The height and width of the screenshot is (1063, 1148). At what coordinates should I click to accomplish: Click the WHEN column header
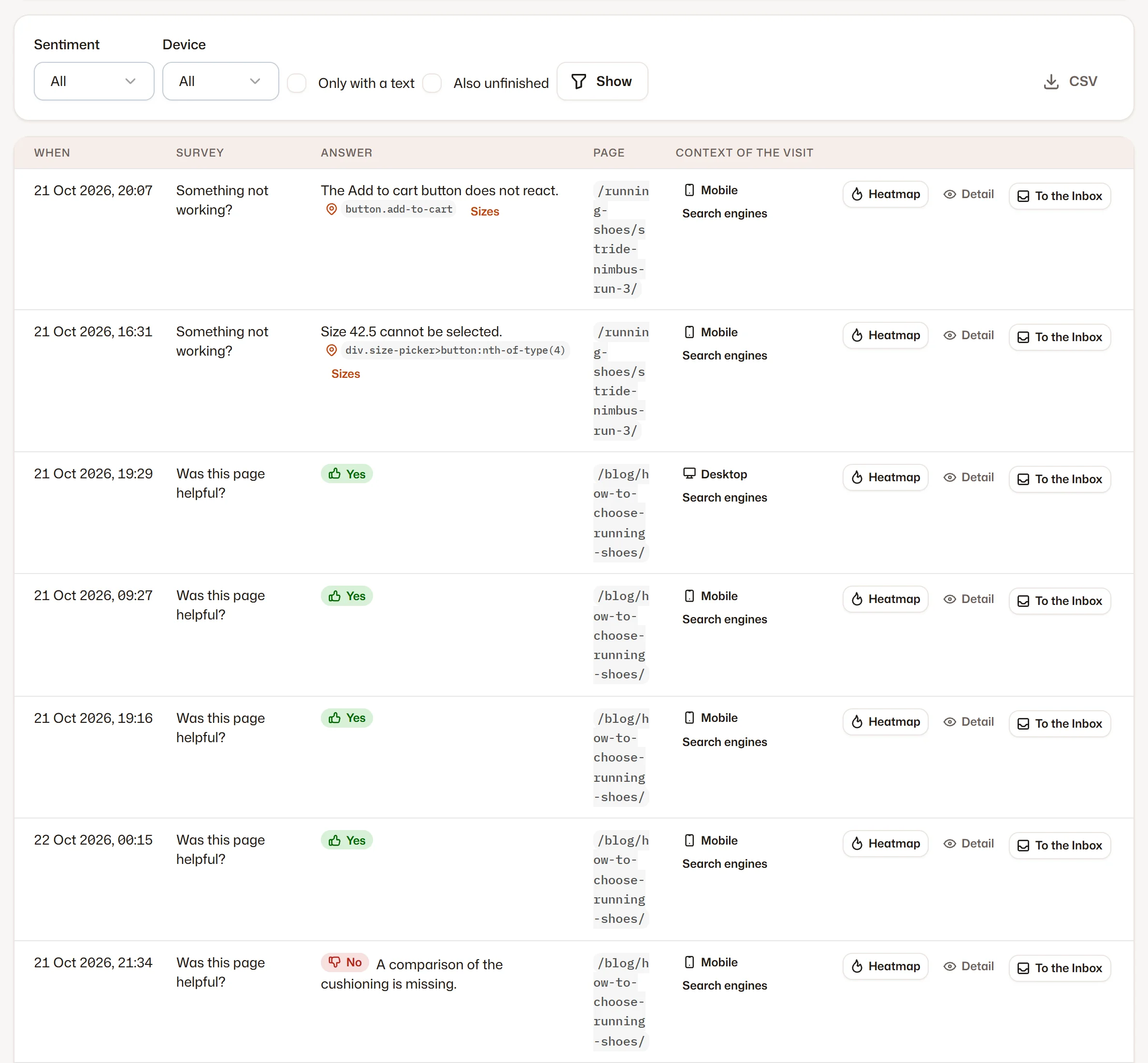tap(52, 153)
